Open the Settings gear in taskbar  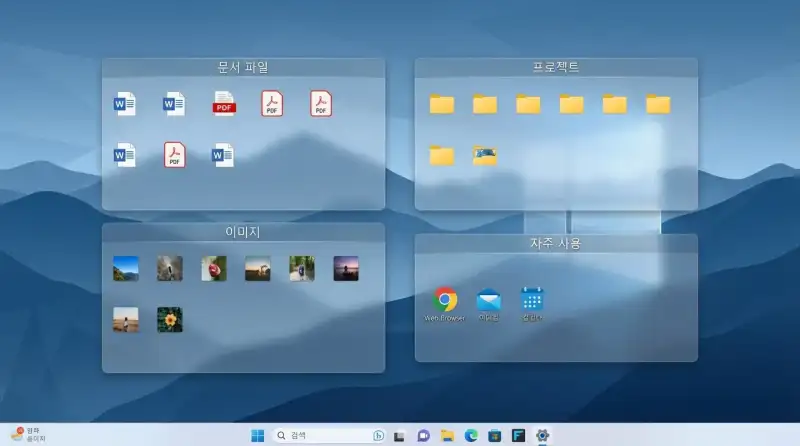tap(543, 435)
